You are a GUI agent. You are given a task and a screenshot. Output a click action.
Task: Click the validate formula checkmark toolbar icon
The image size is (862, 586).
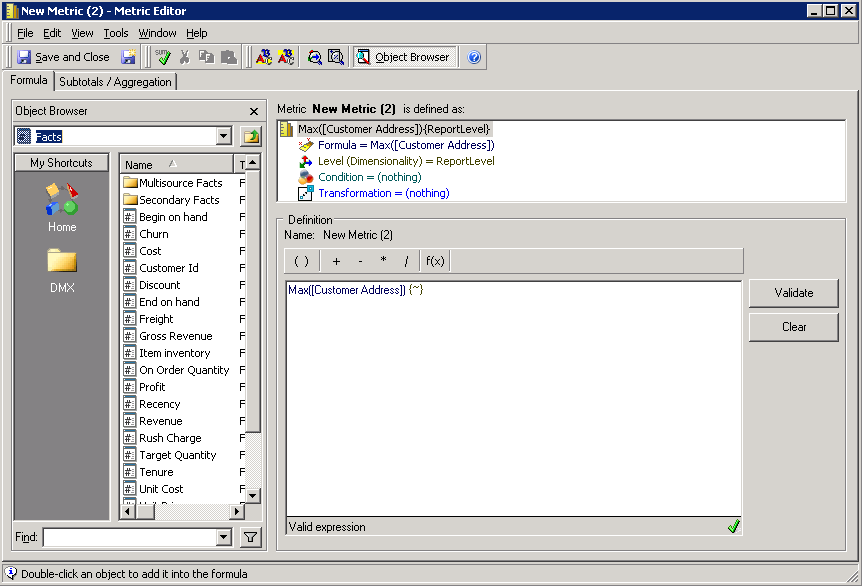(x=164, y=57)
